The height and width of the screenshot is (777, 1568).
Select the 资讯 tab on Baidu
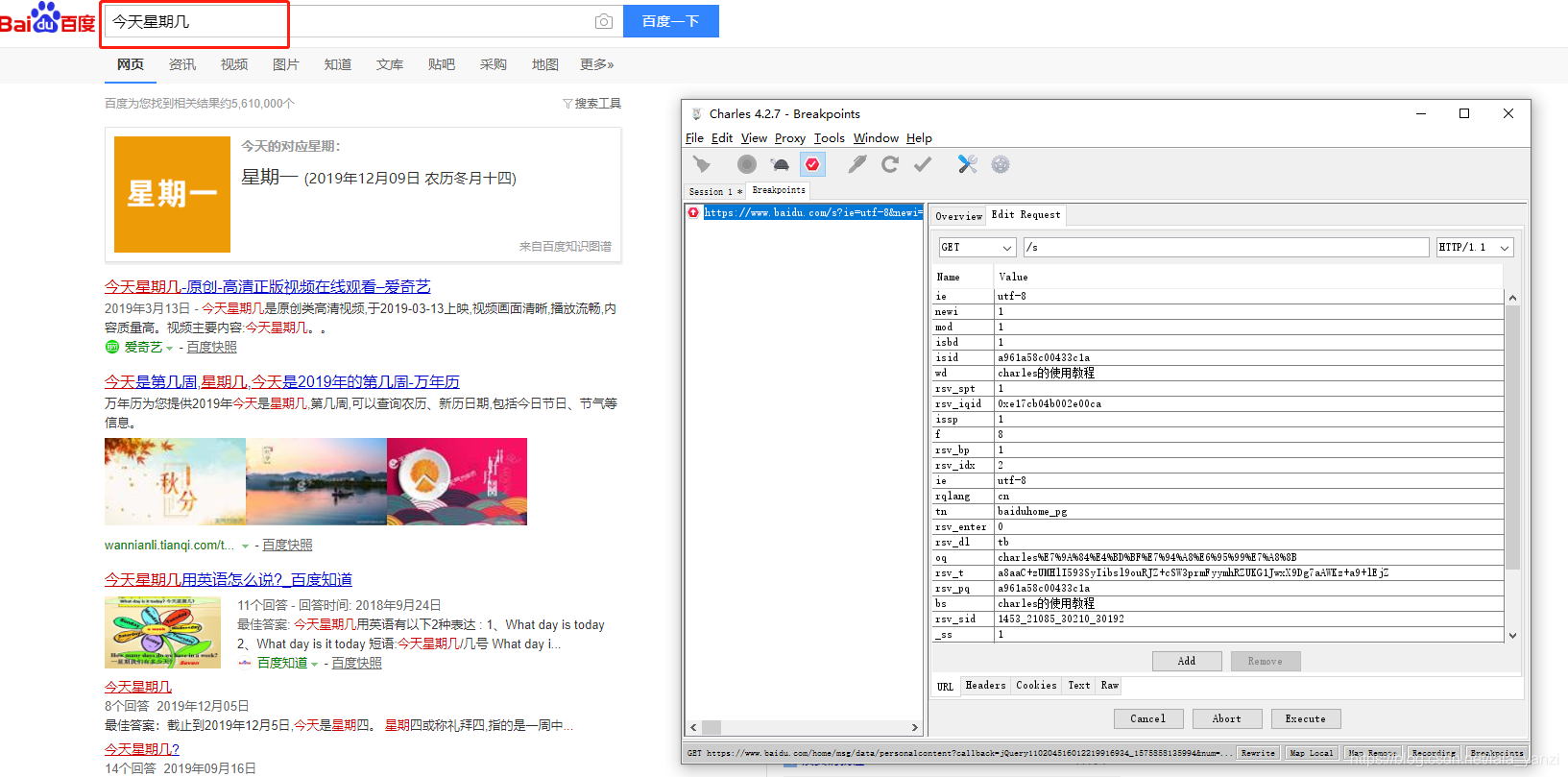pyautogui.click(x=182, y=64)
